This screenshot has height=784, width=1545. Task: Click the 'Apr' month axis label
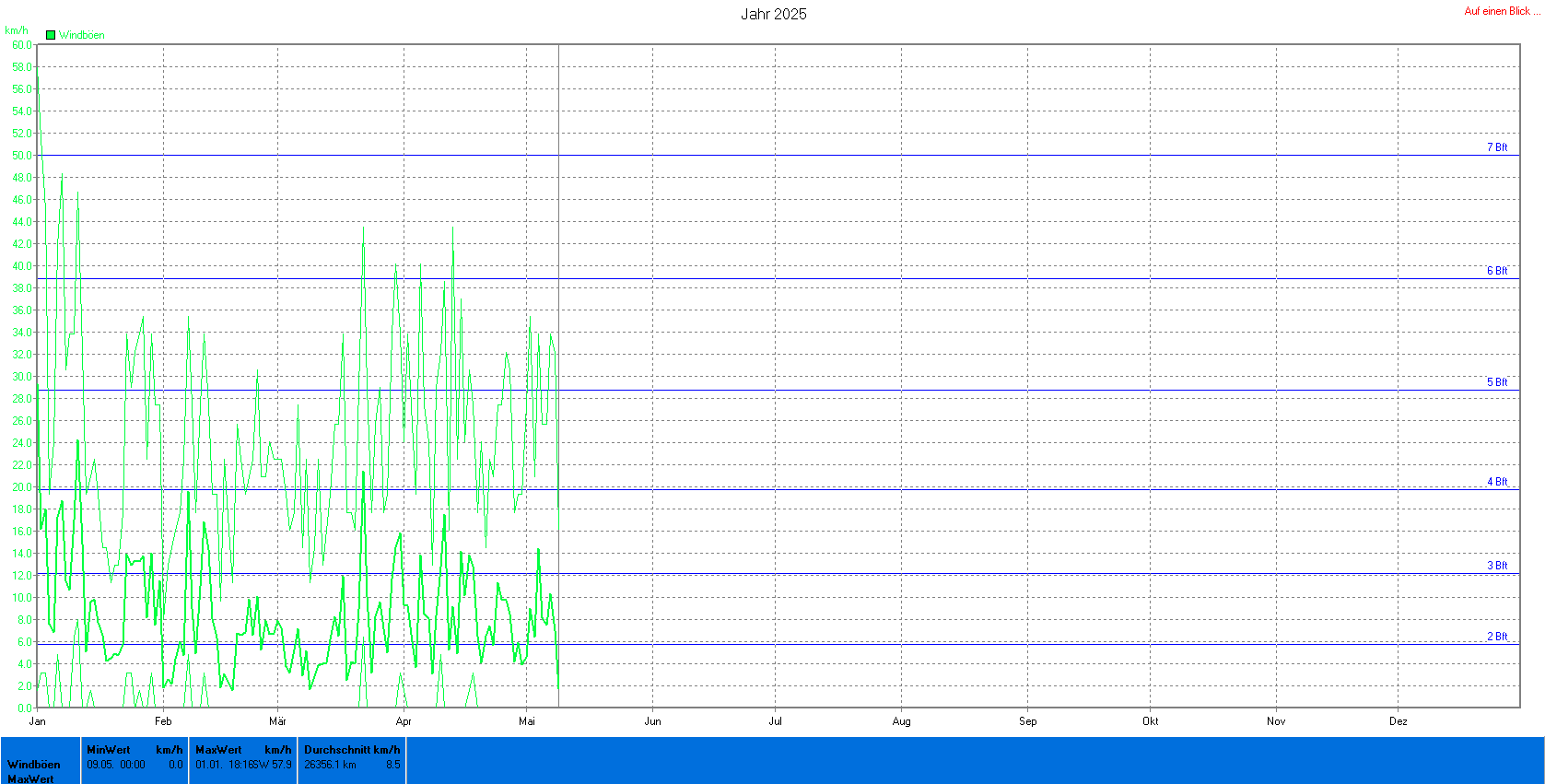click(404, 721)
